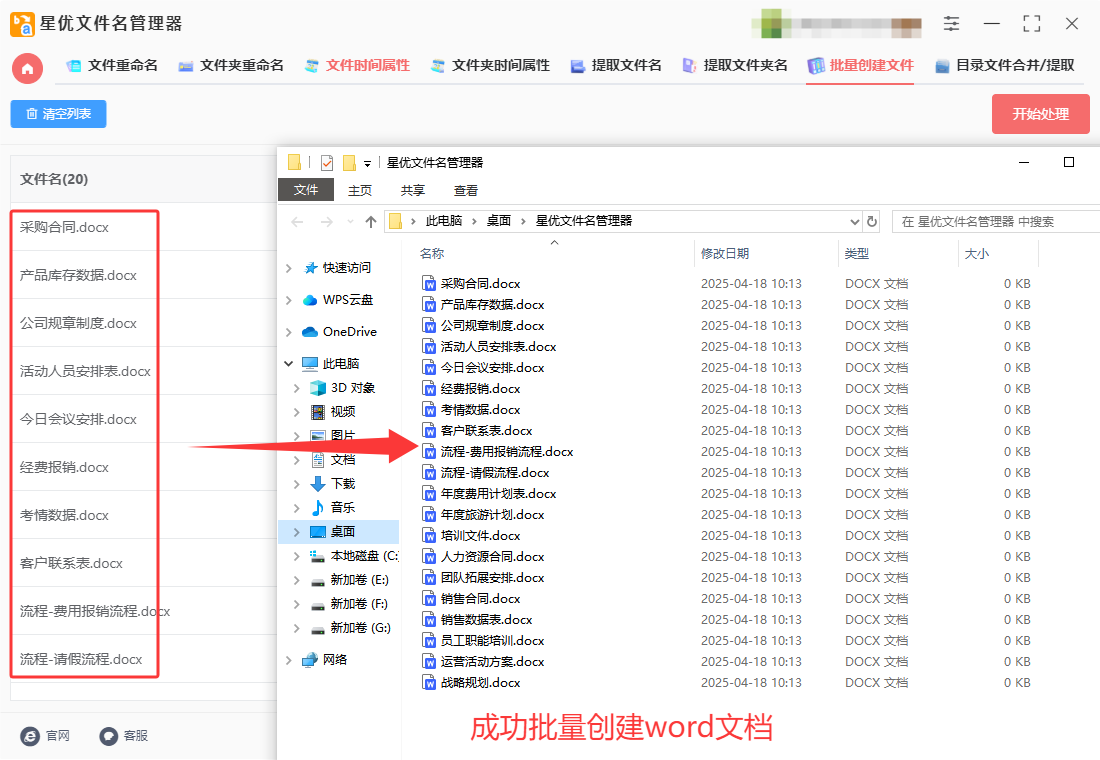This screenshot has height=760, width=1100.
Task: Switch to the 文件夹重命名 tab
Action: [231, 66]
